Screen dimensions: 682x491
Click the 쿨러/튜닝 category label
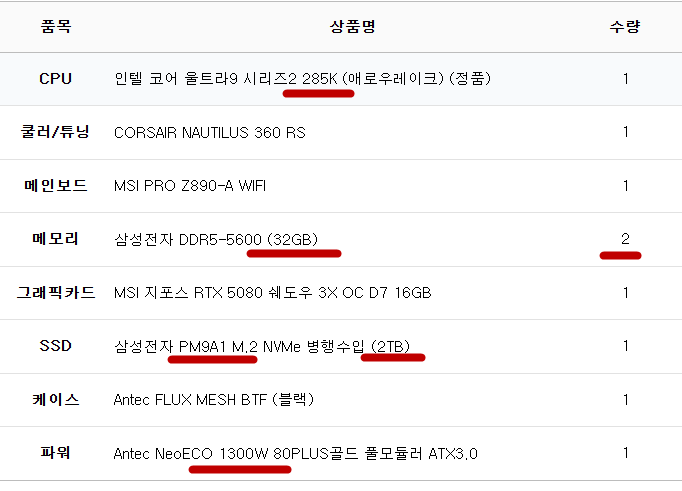[56, 132]
